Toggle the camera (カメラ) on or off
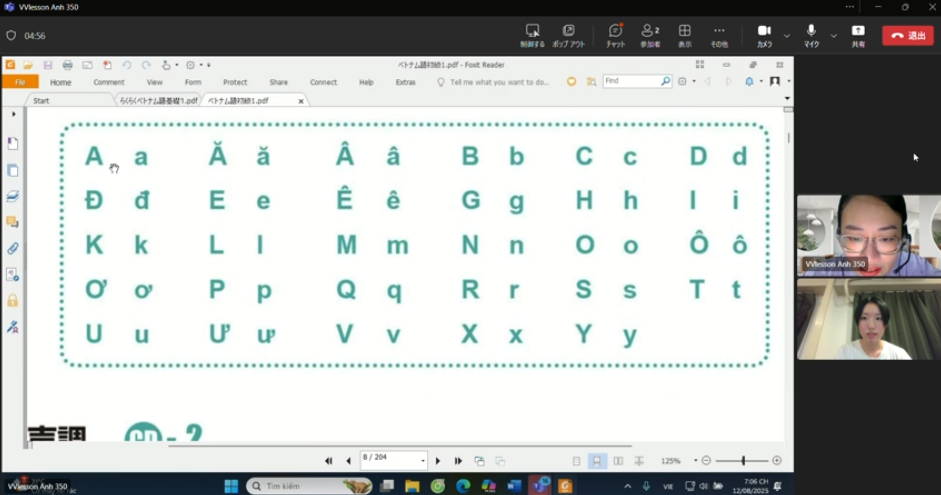The height and width of the screenshot is (495, 941). 764,34
